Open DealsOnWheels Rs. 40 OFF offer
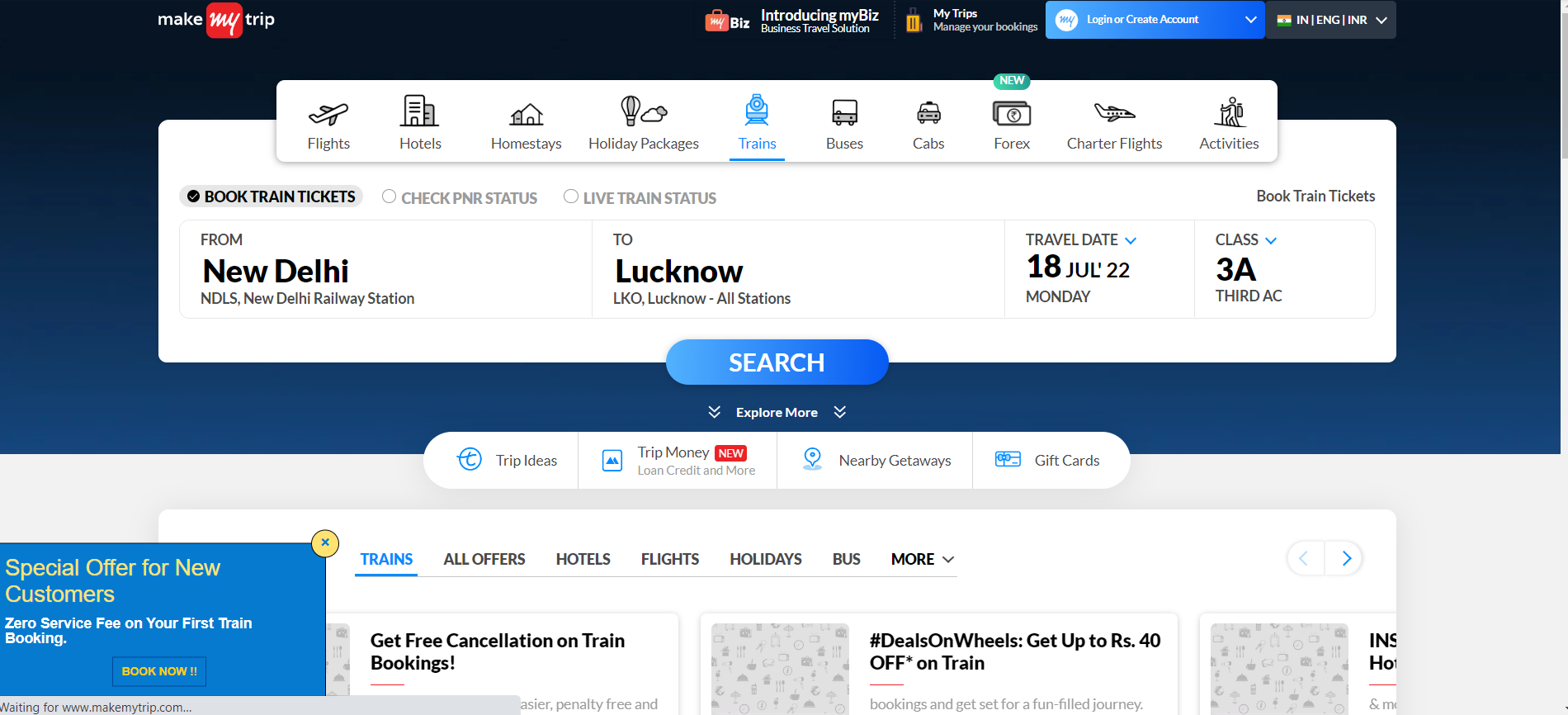Image resolution: width=1568 pixels, height=715 pixels. [1015, 651]
